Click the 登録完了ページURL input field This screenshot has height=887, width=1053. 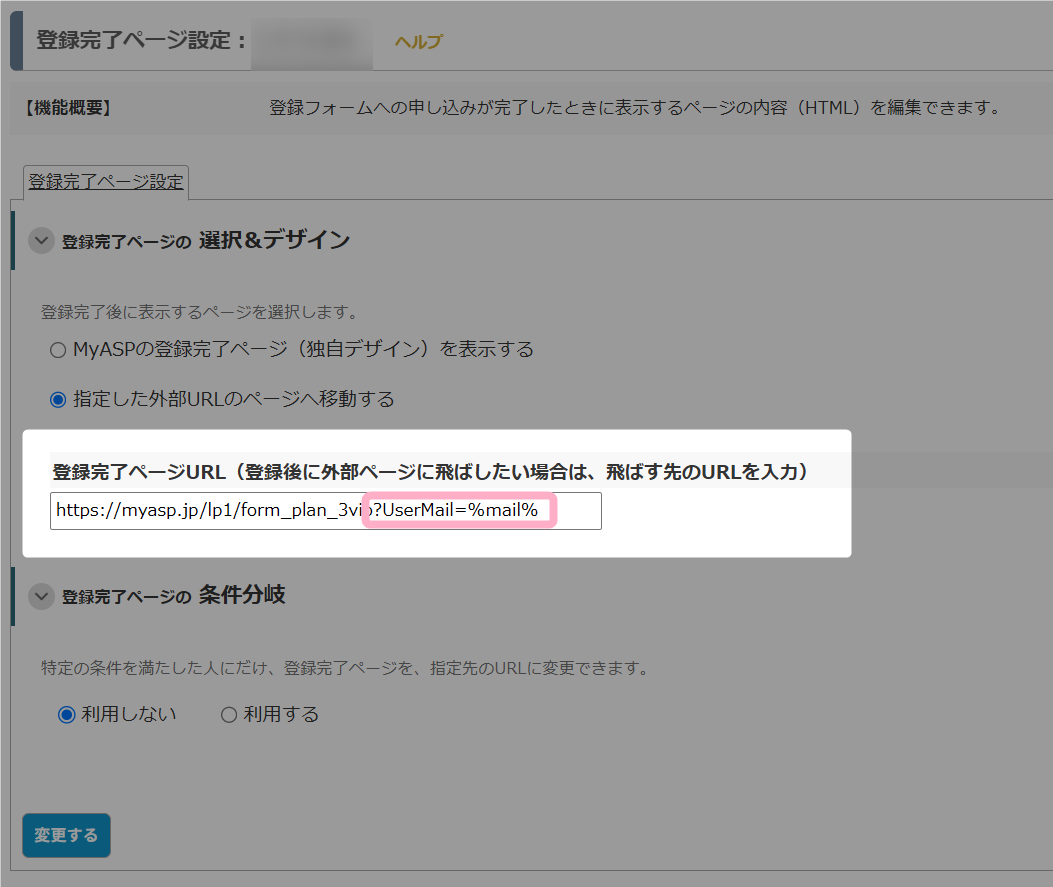(x=326, y=511)
